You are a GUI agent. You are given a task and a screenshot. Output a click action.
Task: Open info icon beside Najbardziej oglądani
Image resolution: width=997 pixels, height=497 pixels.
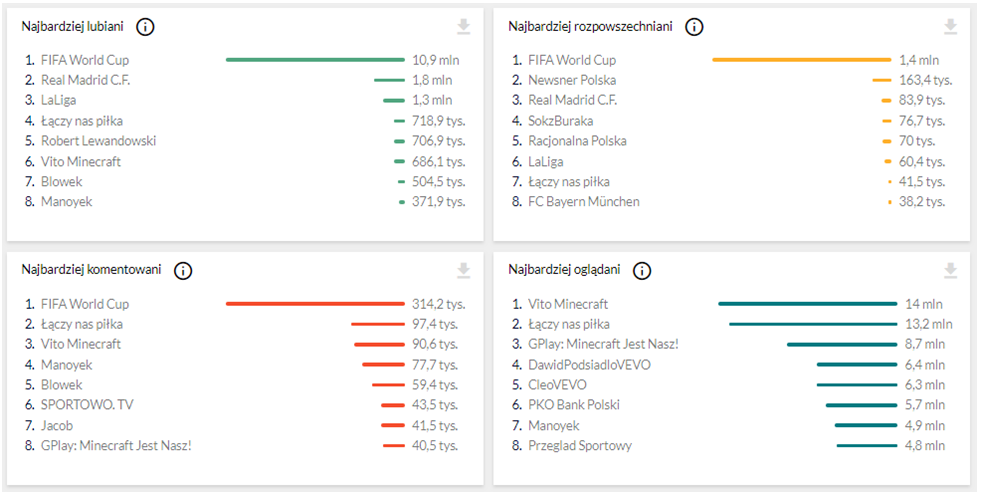point(642,271)
